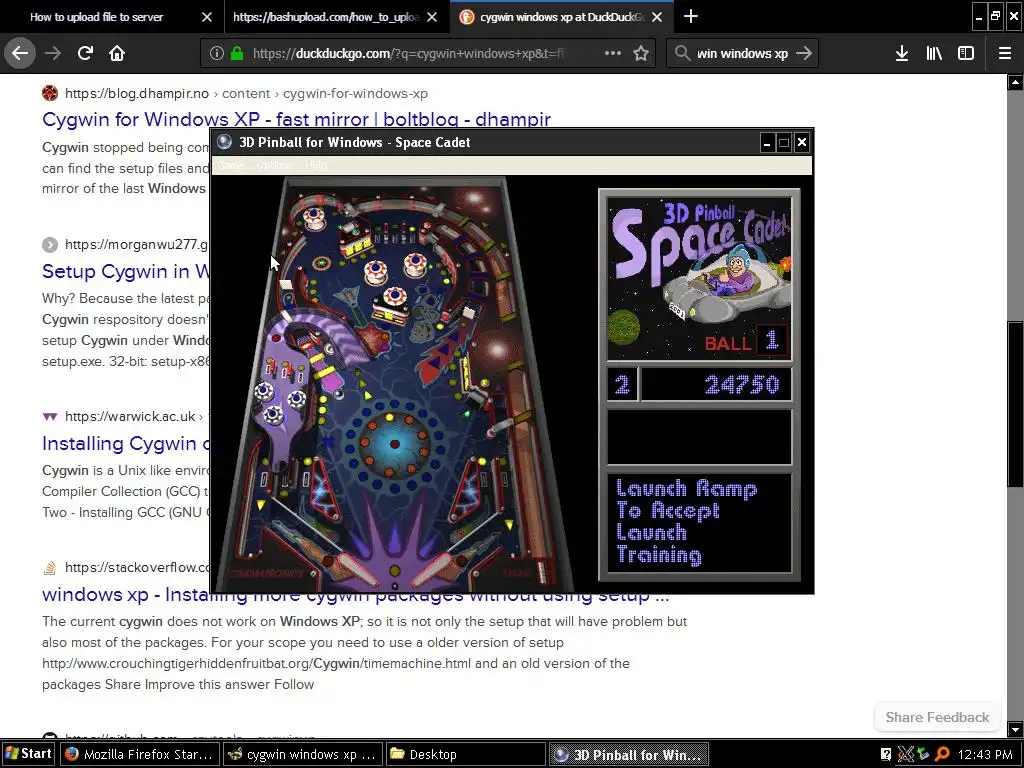Open the Firefox library icon
This screenshot has width=1024, height=768.
tap(934, 53)
